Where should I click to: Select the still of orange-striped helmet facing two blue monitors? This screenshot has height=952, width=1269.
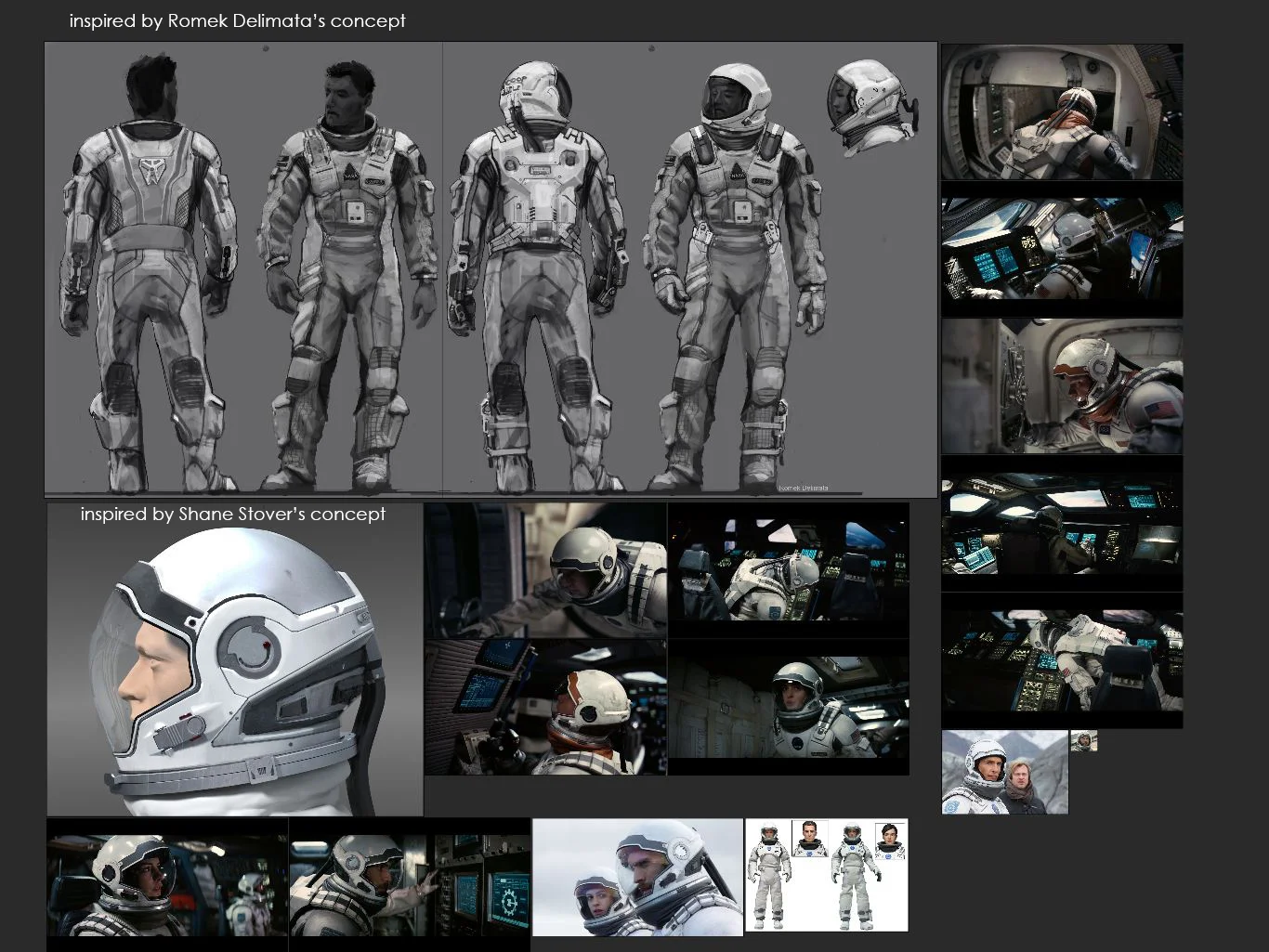pos(545,707)
